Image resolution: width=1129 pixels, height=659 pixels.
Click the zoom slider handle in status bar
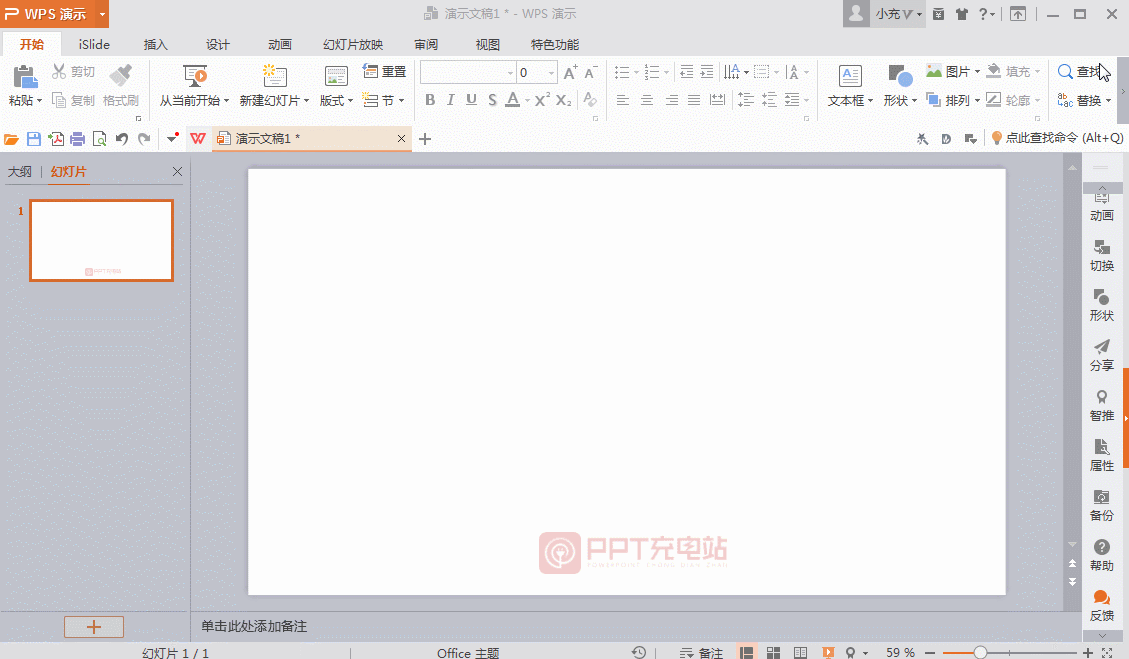tap(980, 652)
